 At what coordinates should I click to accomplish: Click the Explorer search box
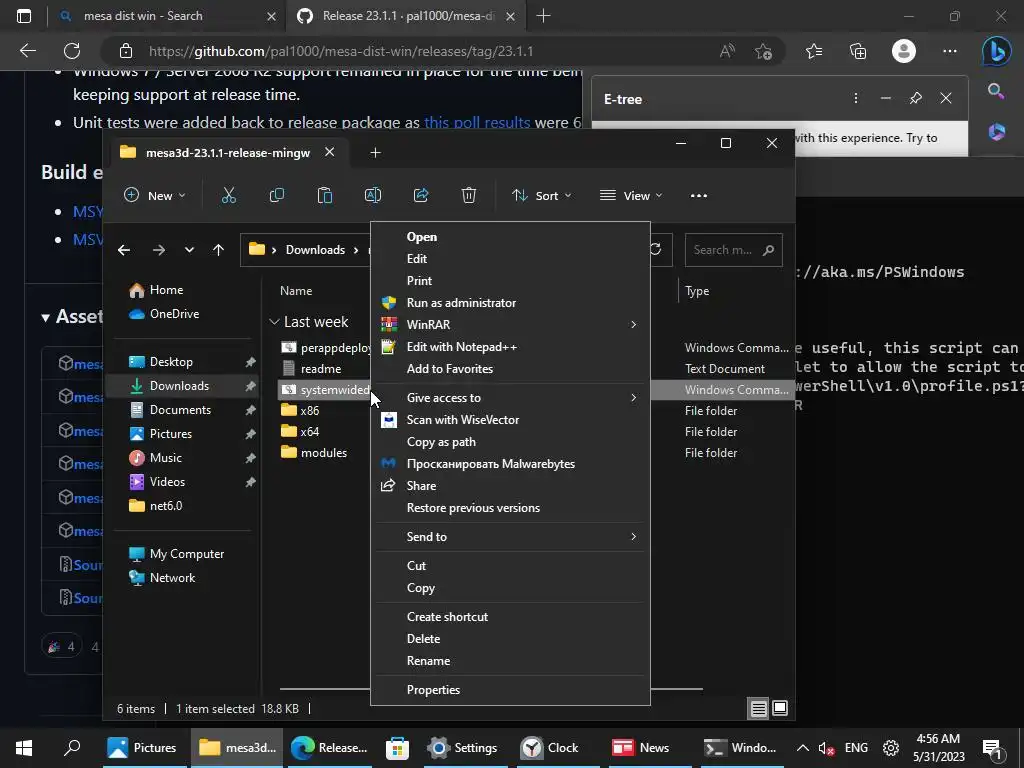(x=733, y=249)
